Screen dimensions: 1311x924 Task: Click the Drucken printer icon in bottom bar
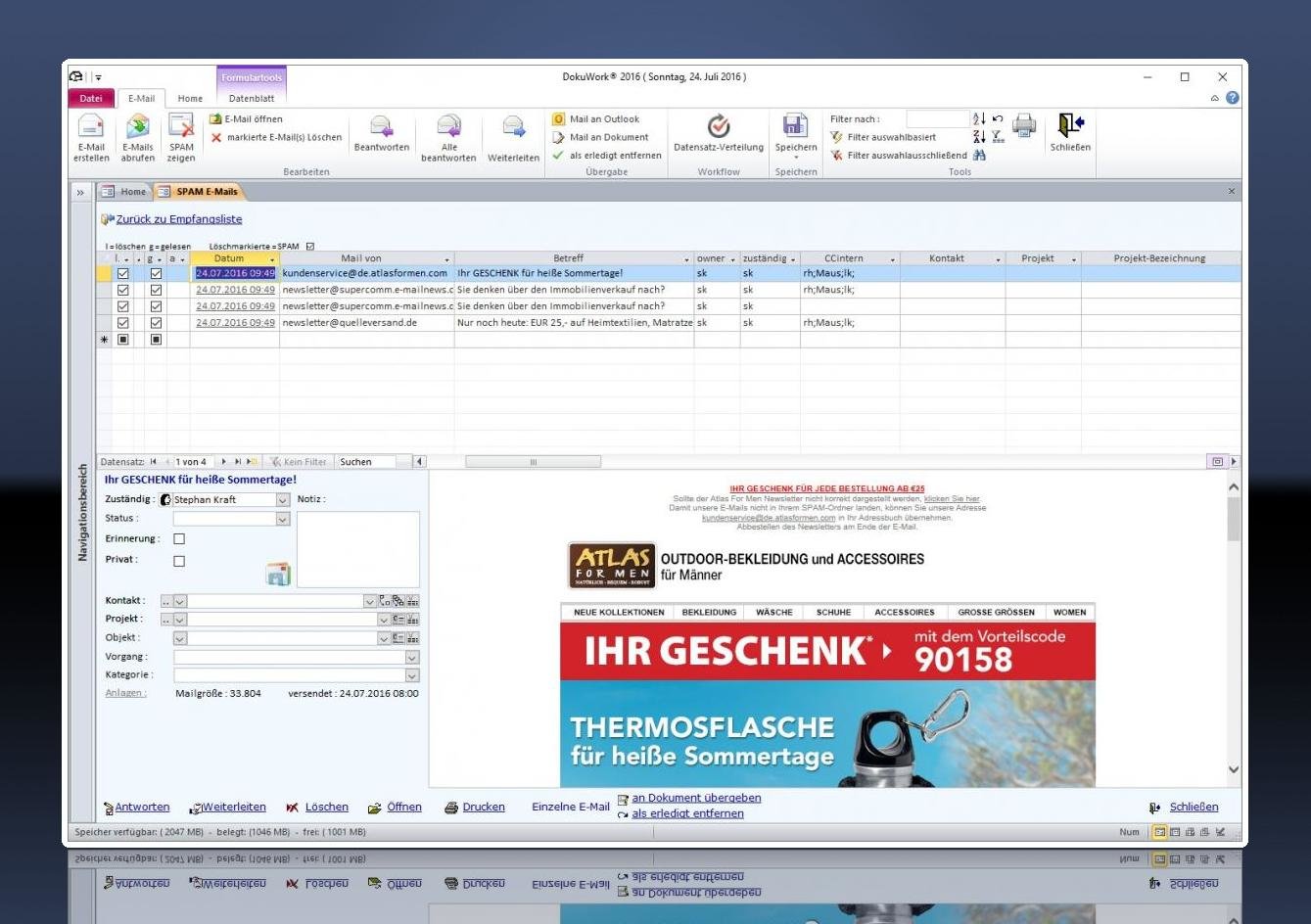451,808
